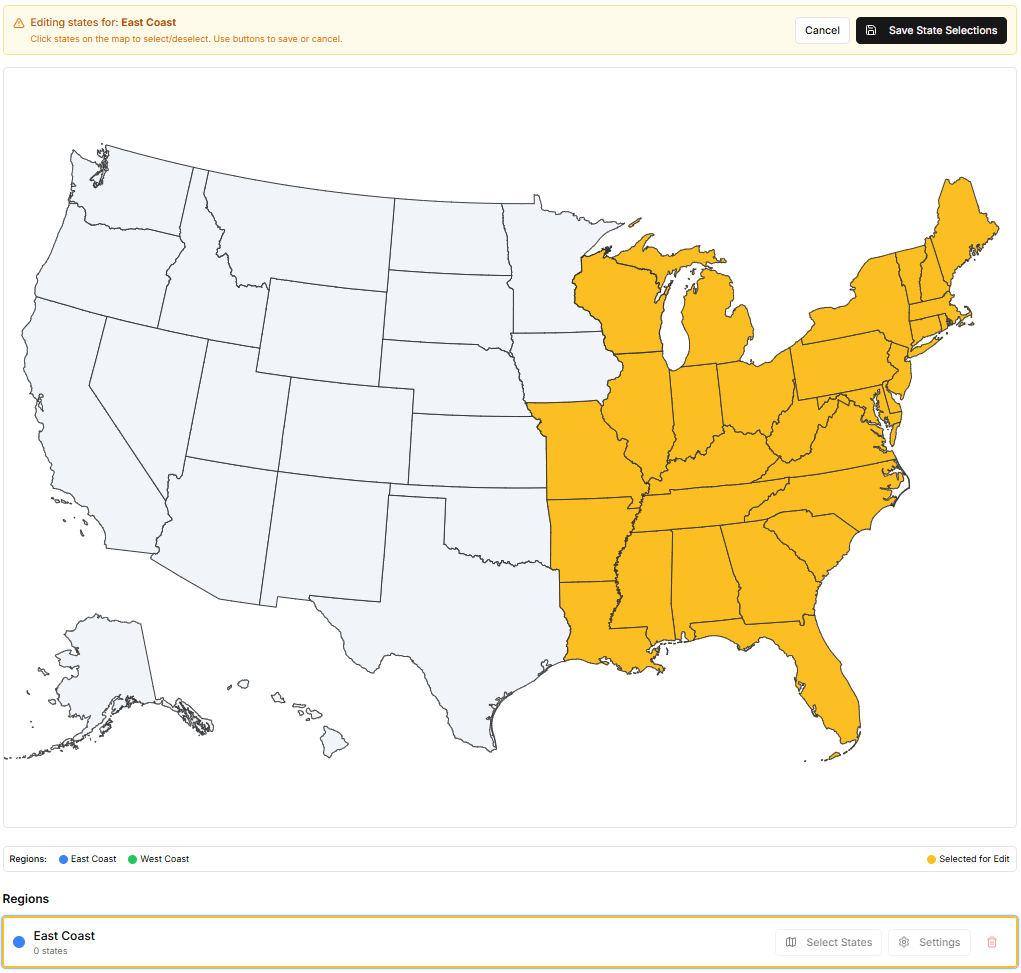Screen dimensions: 1021x973
Task: Click the red trash icon to delete East Coast
Action: click(x=991, y=942)
